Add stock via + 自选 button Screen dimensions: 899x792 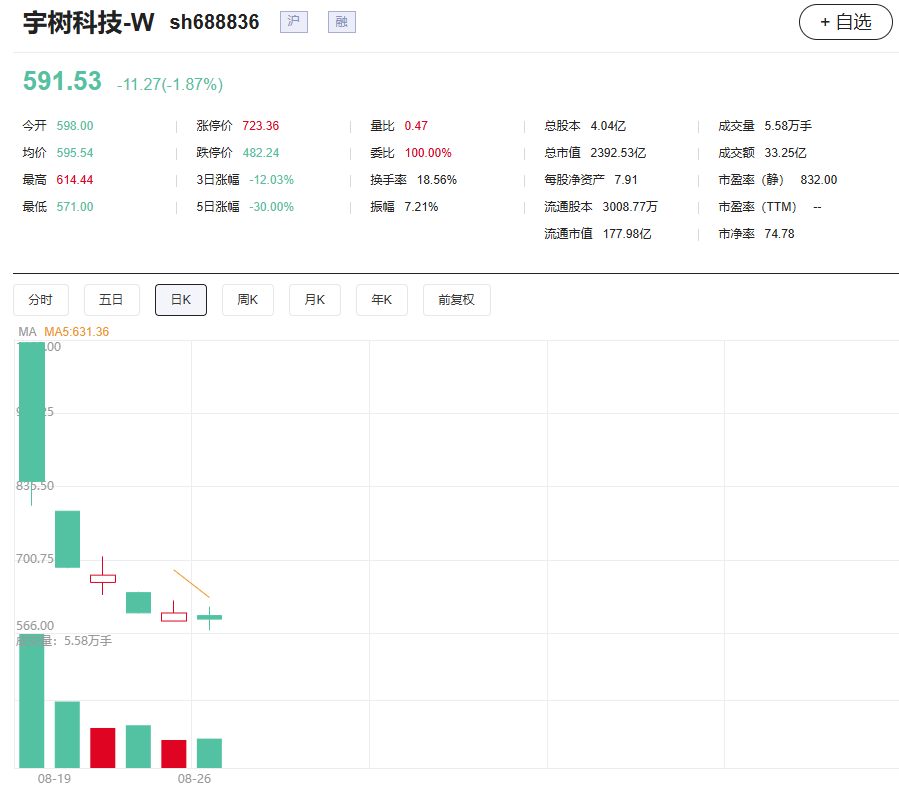[846, 22]
